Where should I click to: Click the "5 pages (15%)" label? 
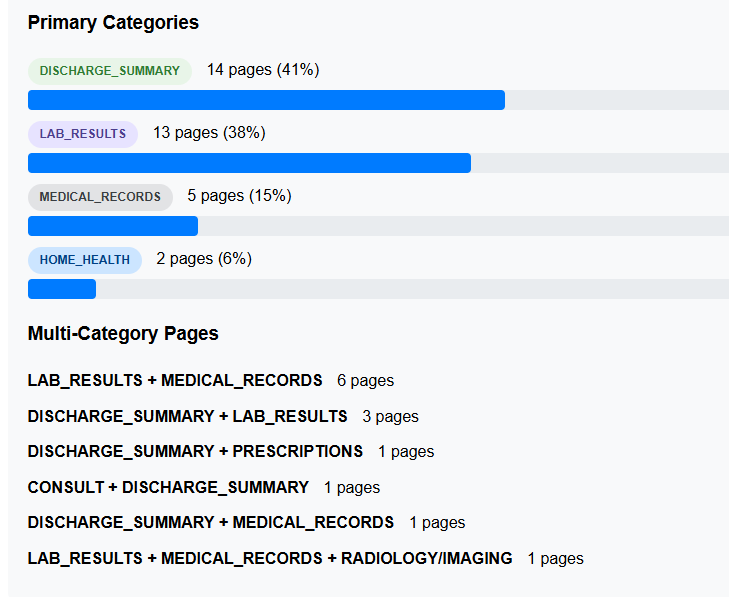tap(239, 196)
